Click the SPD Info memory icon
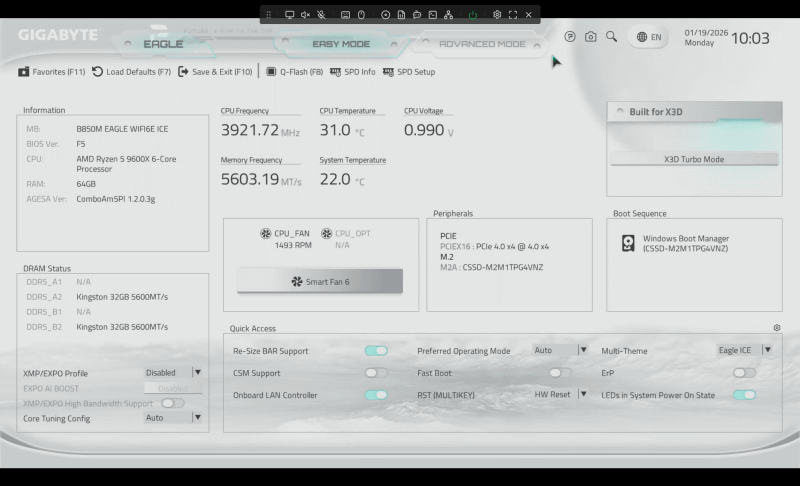The width and height of the screenshot is (800, 486). 335,72
